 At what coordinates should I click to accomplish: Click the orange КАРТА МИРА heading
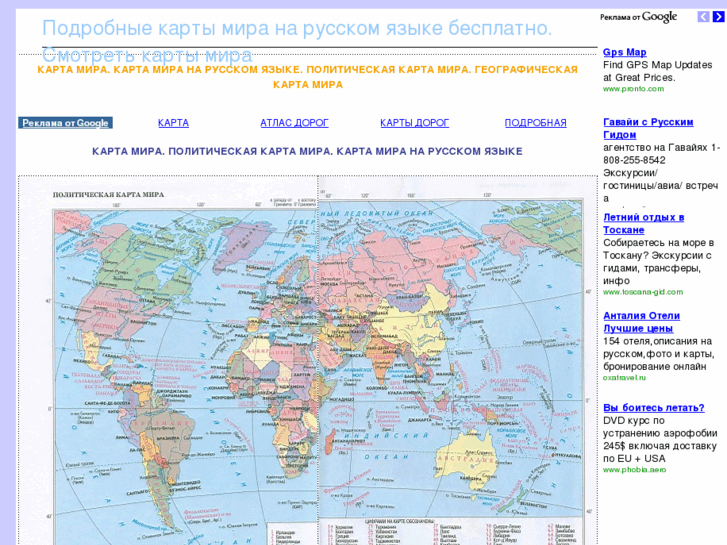(307, 77)
